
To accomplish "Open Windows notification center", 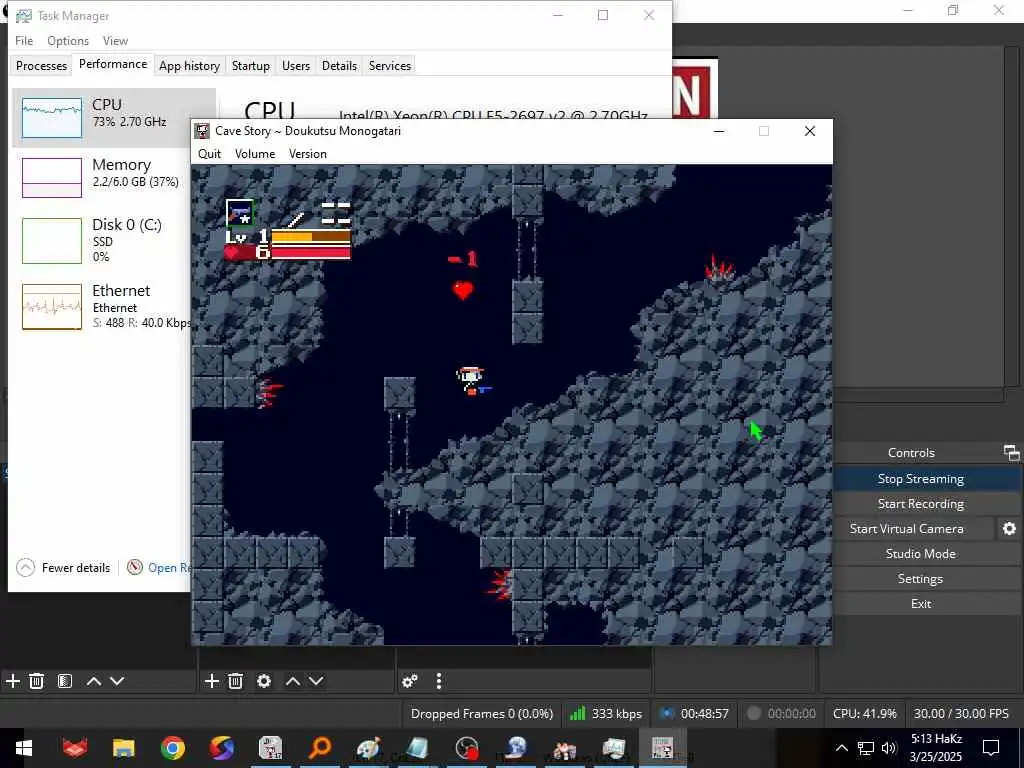I will tap(991, 748).
